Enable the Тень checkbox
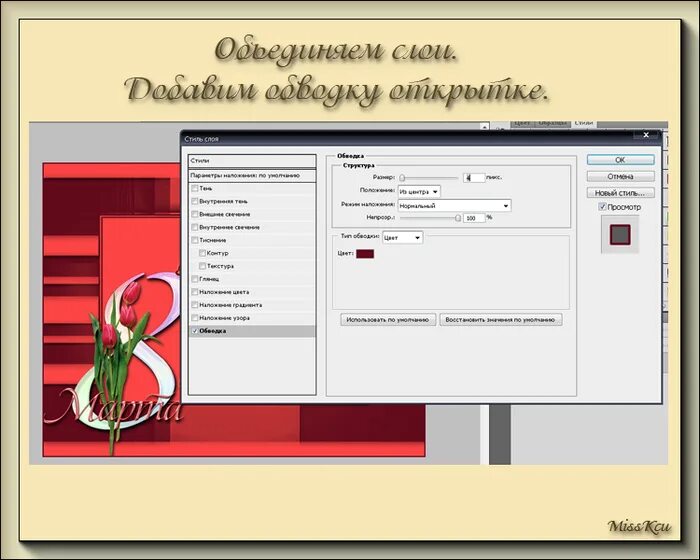The image size is (700, 560). [195, 188]
